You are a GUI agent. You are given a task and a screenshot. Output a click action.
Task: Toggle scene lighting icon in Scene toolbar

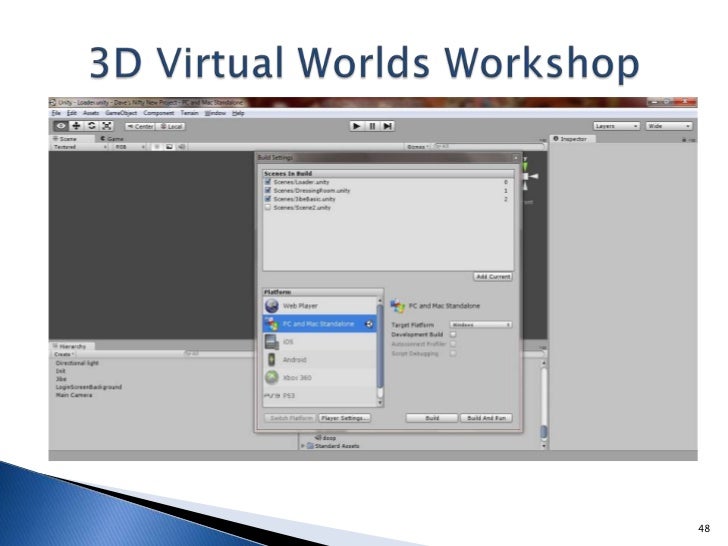coord(157,147)
